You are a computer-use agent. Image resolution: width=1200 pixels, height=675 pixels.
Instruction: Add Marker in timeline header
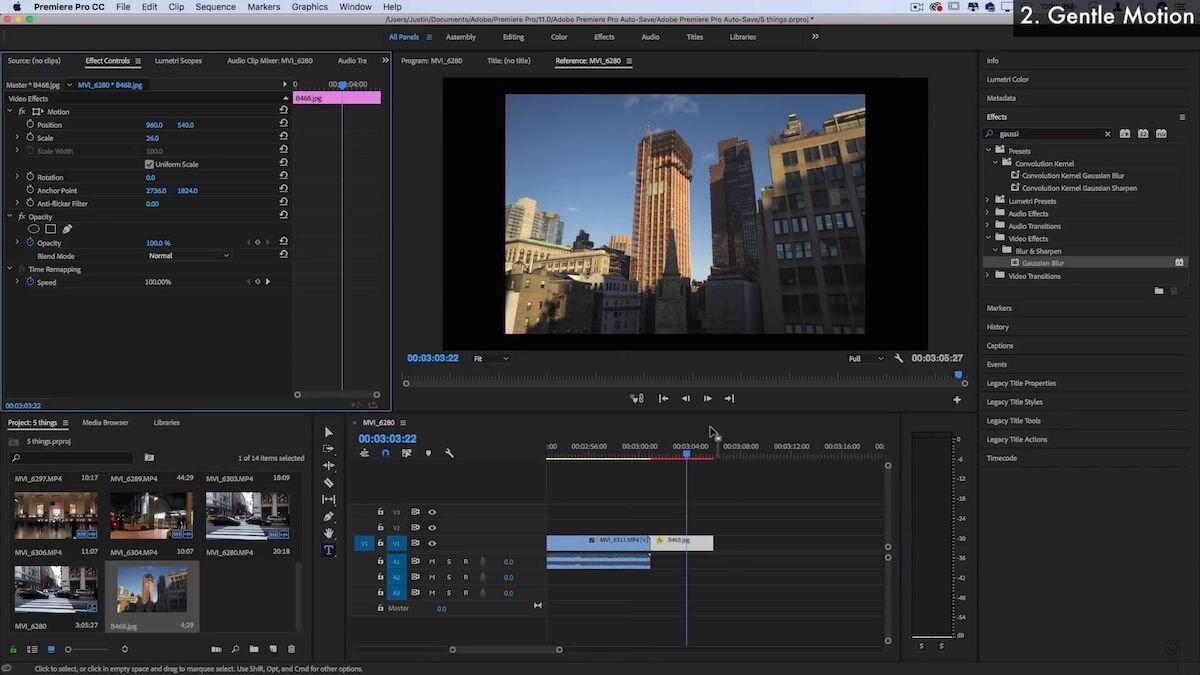(x=428, y=453)
